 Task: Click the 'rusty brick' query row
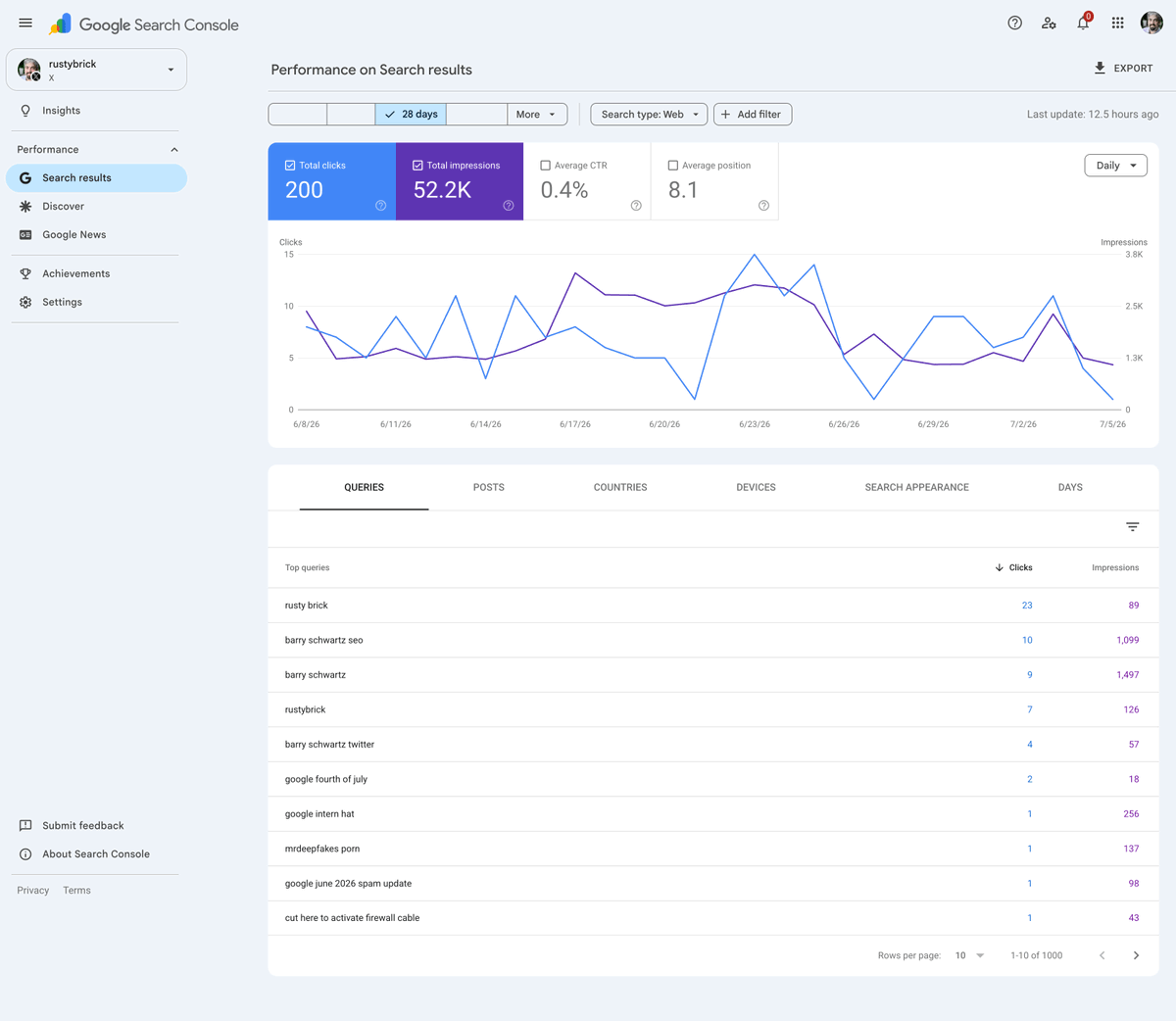pos(713,606)
